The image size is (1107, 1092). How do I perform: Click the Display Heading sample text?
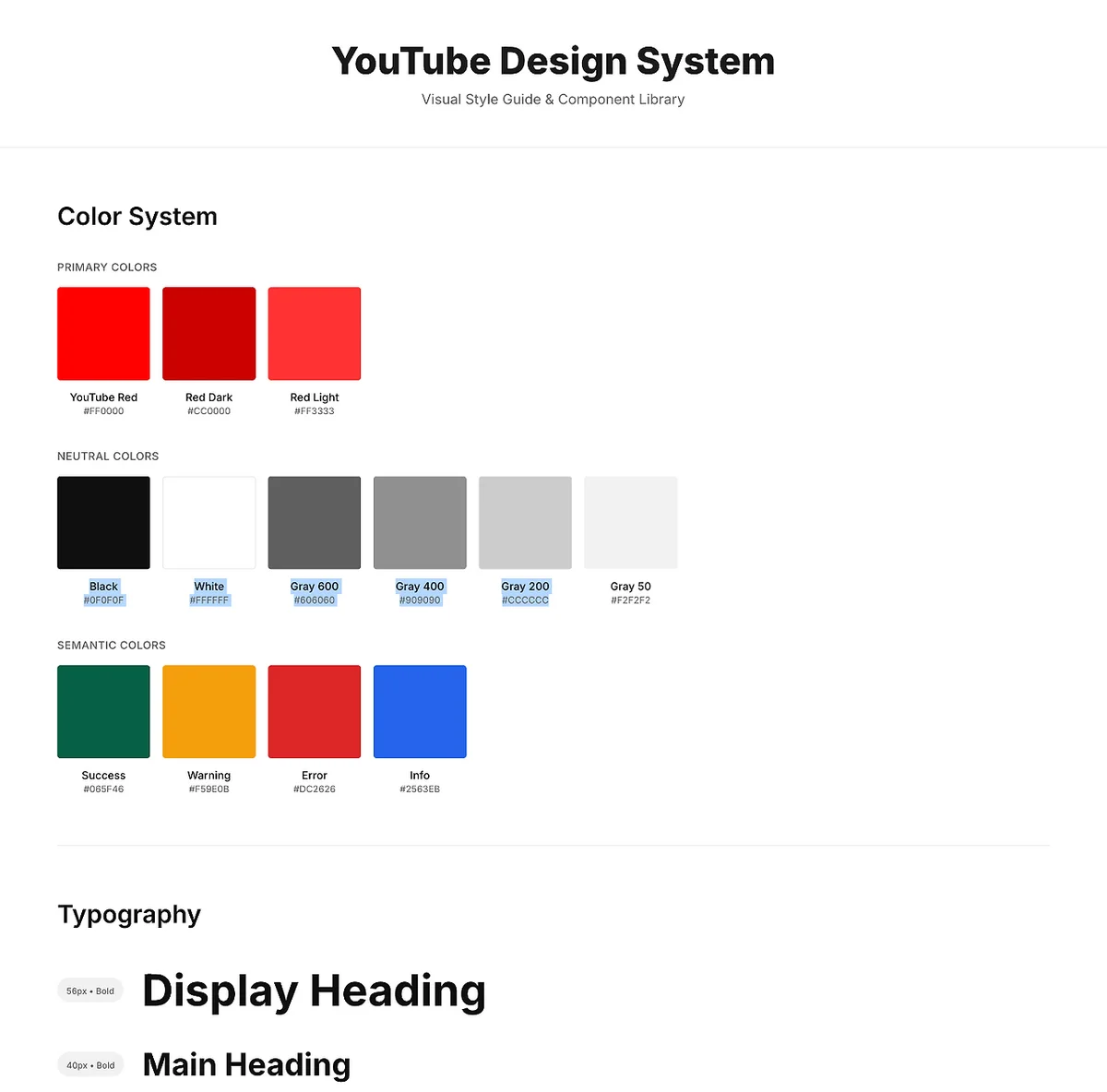(x=314, y=991)
